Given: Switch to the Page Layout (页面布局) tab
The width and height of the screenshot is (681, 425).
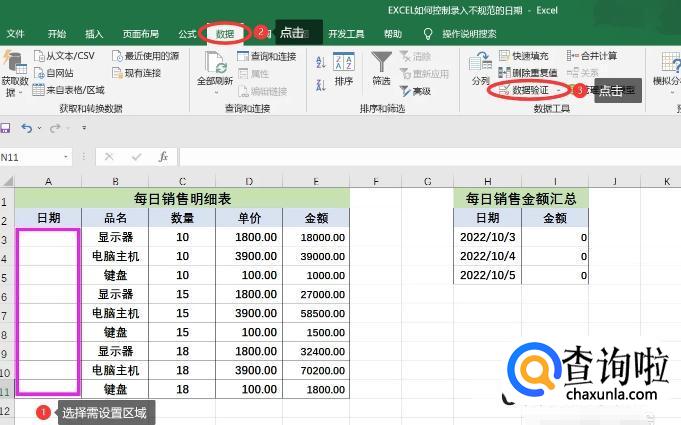Looking at the screenshot, I should click(x=140, y=34).
